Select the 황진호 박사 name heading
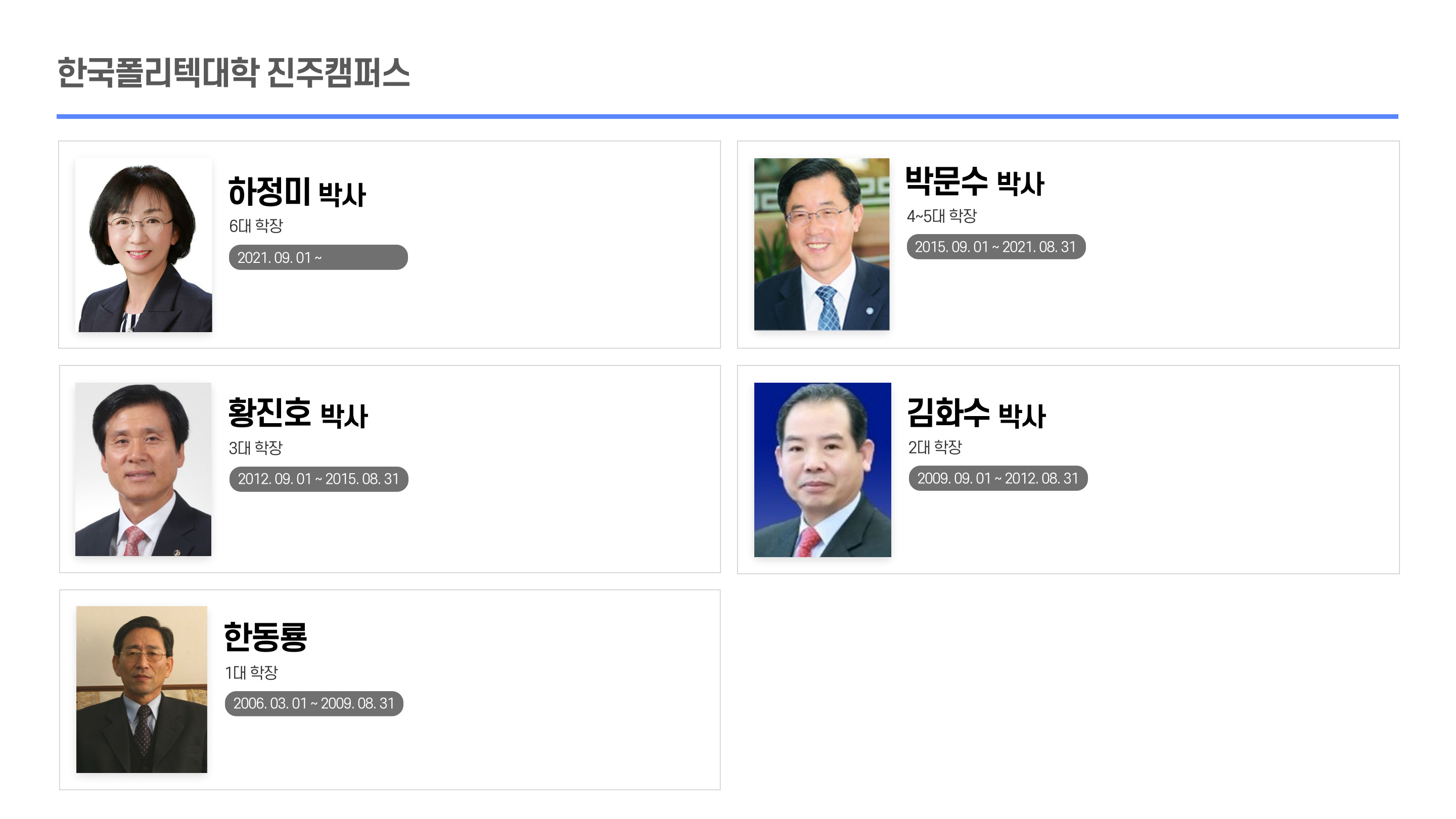This screenshot has width=1456, height=819. tap(297, 413)
